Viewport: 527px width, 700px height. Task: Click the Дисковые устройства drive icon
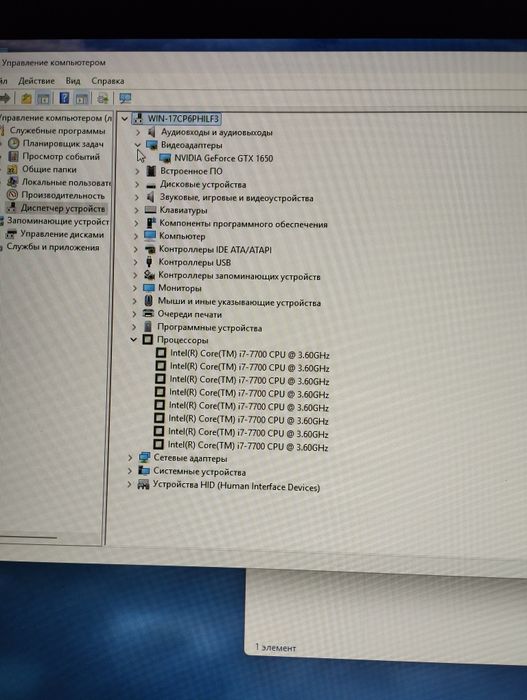(x=151, y=185)
